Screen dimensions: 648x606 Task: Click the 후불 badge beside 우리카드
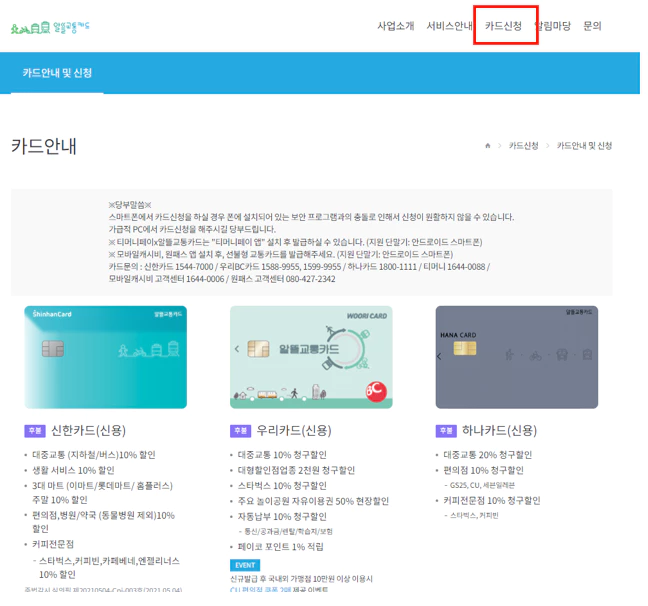pos(241,431)
